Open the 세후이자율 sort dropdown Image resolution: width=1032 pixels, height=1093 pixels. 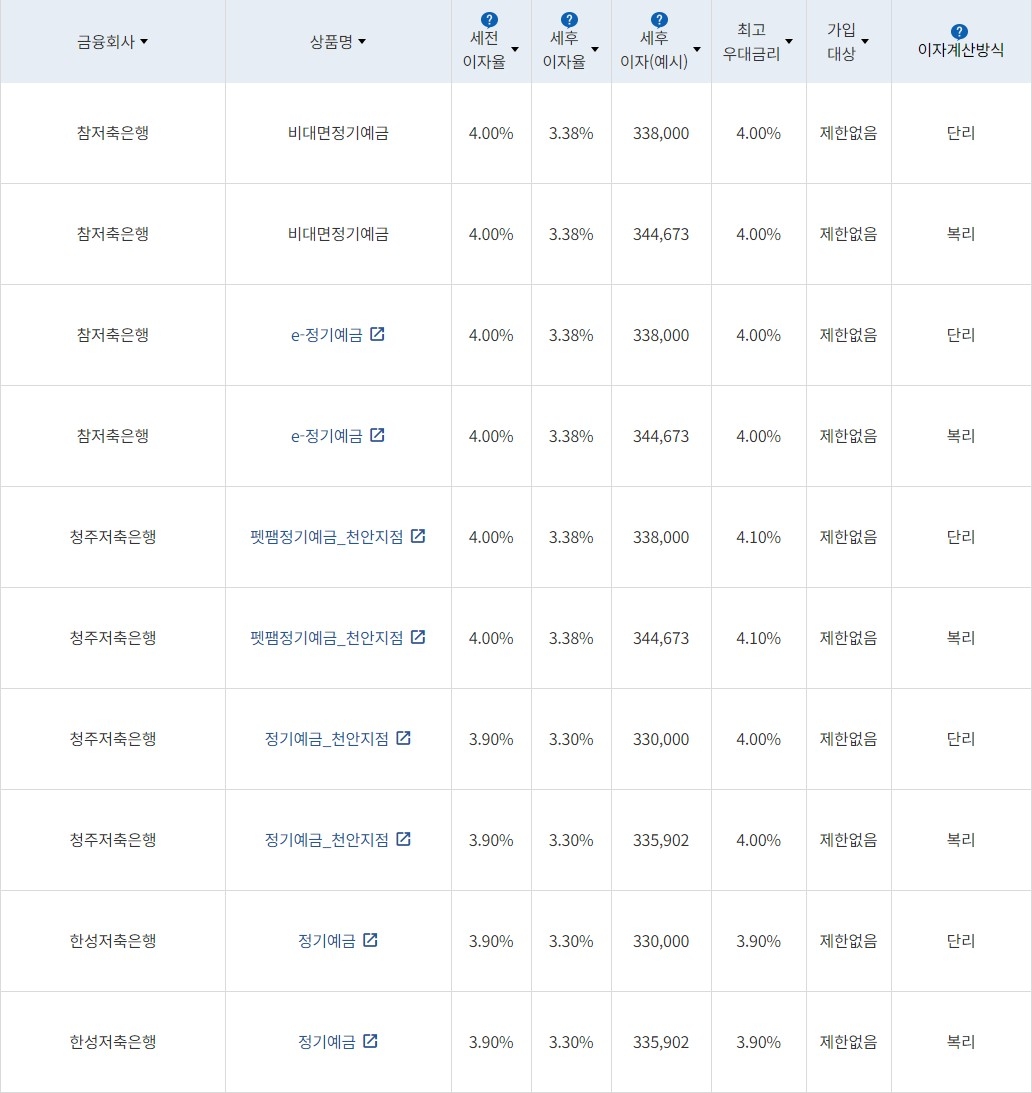click(x=596, y=48)
